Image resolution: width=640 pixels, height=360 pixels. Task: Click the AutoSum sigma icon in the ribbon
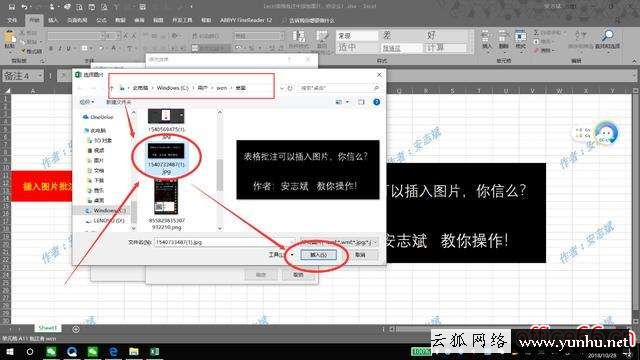point(536,32)
